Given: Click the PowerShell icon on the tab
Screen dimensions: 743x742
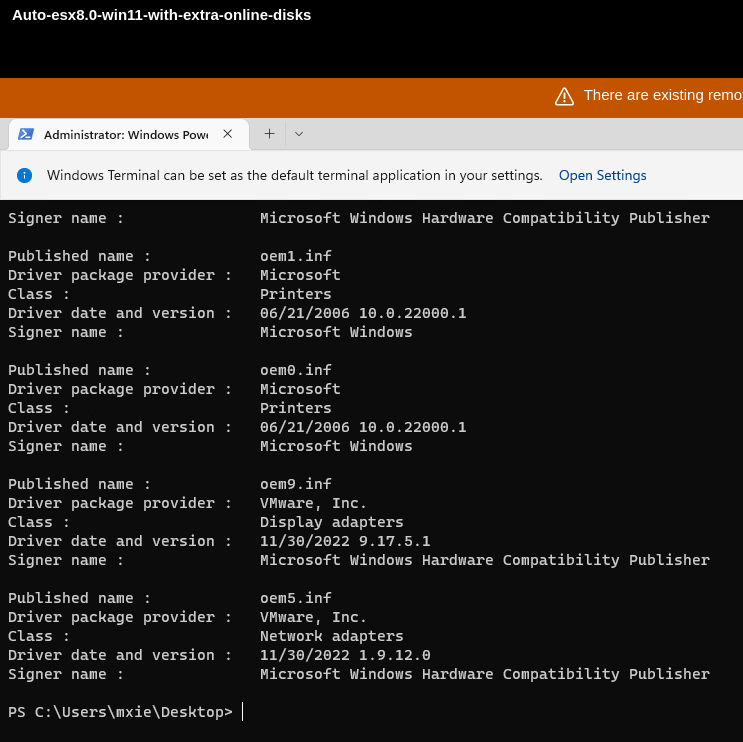Looking at the screenshot, I should coord(26,134).
